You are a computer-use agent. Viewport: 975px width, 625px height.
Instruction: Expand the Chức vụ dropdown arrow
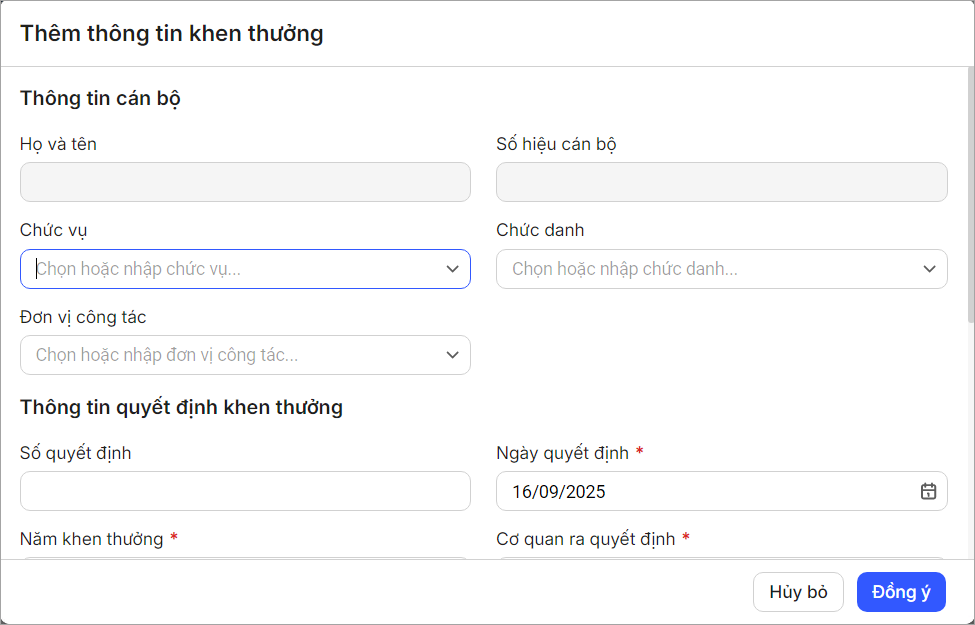pyautogui.click(x=452, y=269)
